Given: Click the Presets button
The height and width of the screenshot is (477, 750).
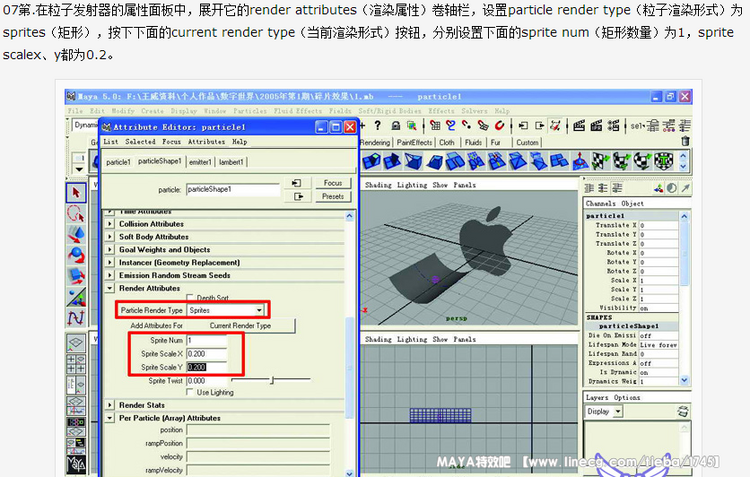Looking at the screenshot, I should 333,196.
